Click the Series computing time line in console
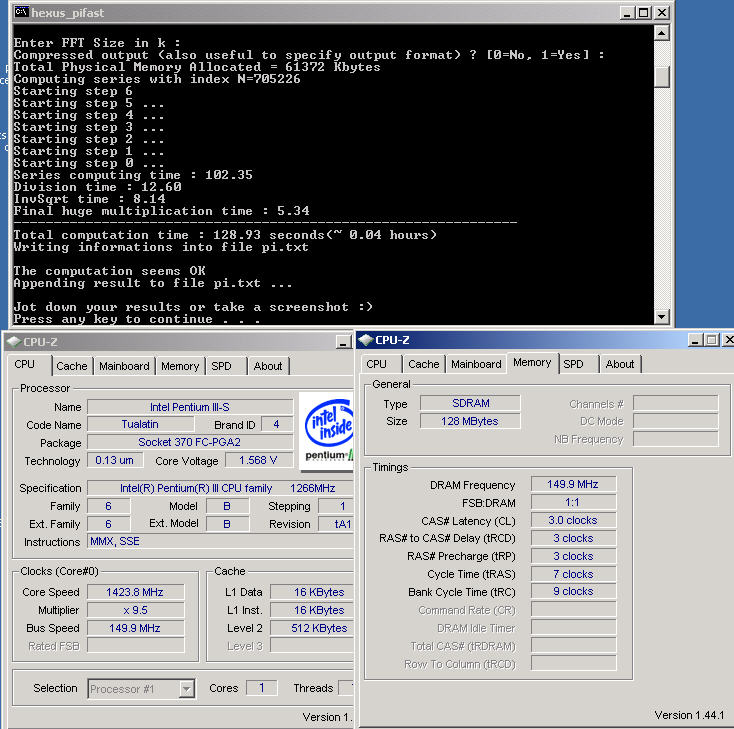734x729 pixels. 133,175
